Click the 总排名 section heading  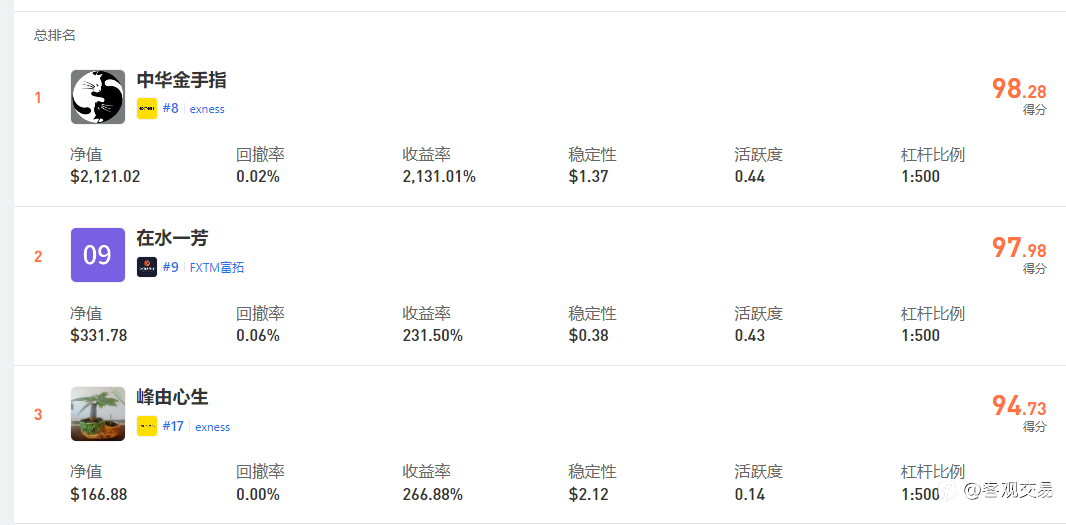55,35
